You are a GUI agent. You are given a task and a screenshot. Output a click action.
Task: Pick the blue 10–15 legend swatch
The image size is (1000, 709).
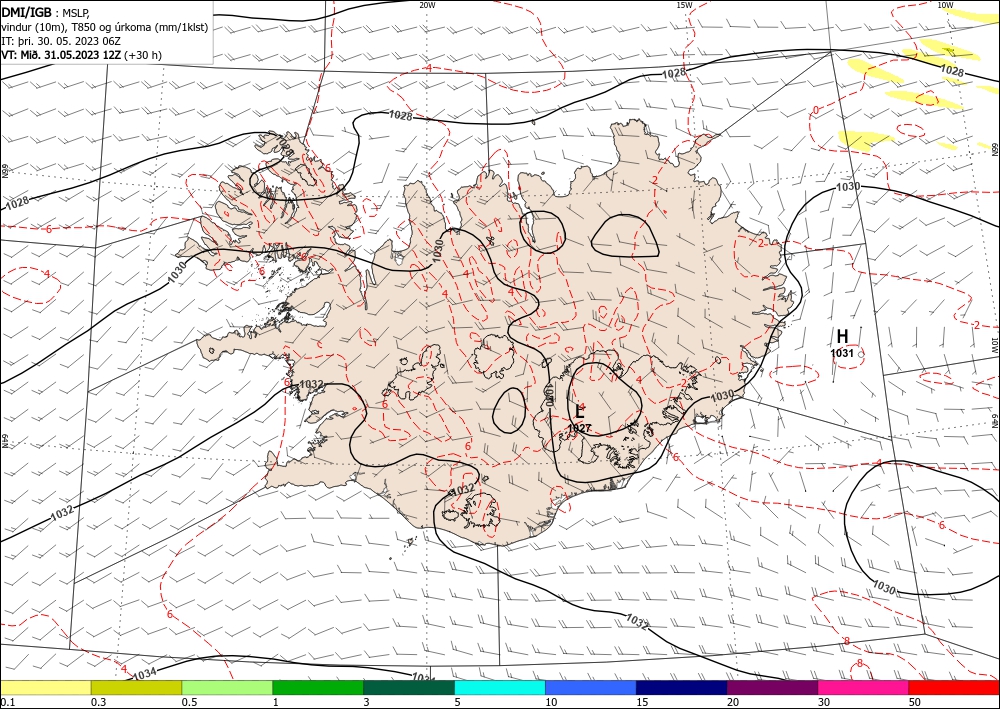[591, 687]
